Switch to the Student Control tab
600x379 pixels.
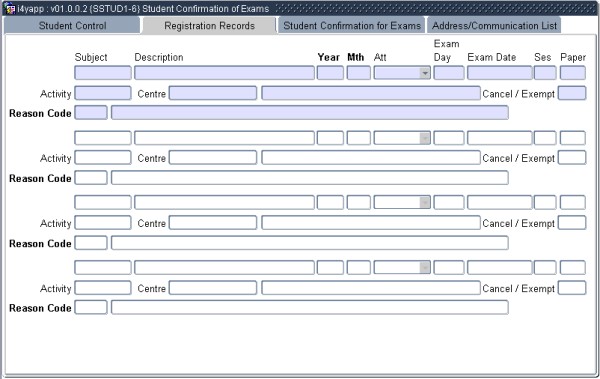[x=72, y=26]
